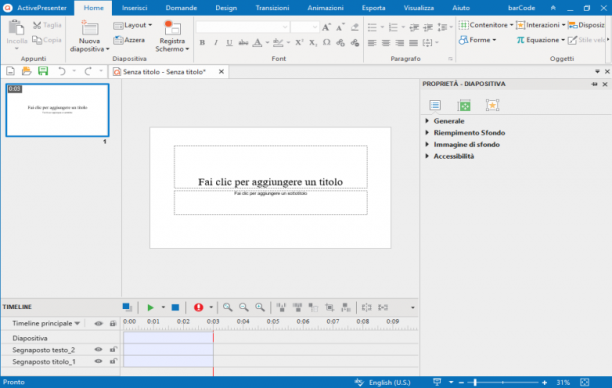Switch to the Domande tab
The width and height of the screenshot is (612, 388).
(181, 8)
